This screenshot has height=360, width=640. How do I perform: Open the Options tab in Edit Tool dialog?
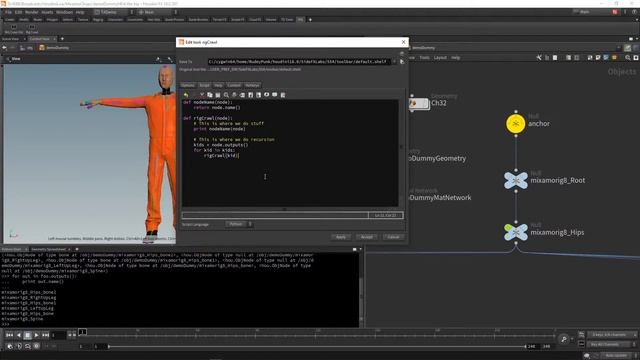(188, 85)
